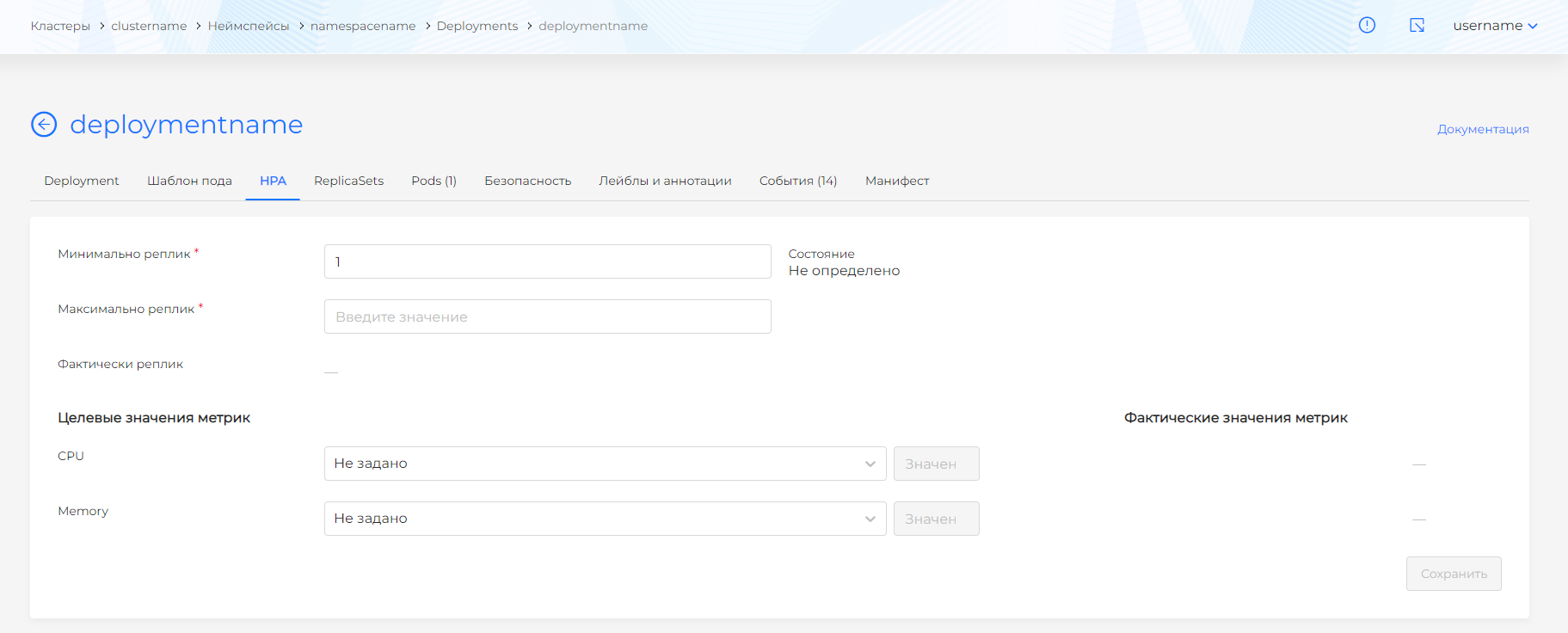Click the CPU value input box
Viewport: 1568px width, 633px height.
point(936,464)
